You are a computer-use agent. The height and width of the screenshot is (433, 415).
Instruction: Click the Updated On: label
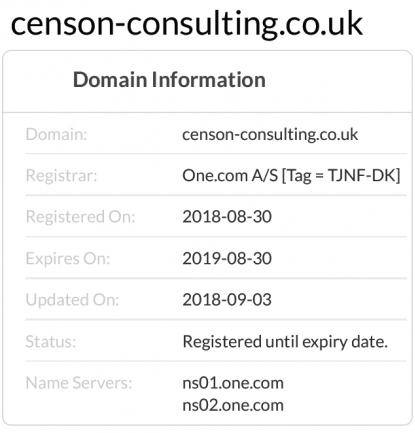coord(72,300)
